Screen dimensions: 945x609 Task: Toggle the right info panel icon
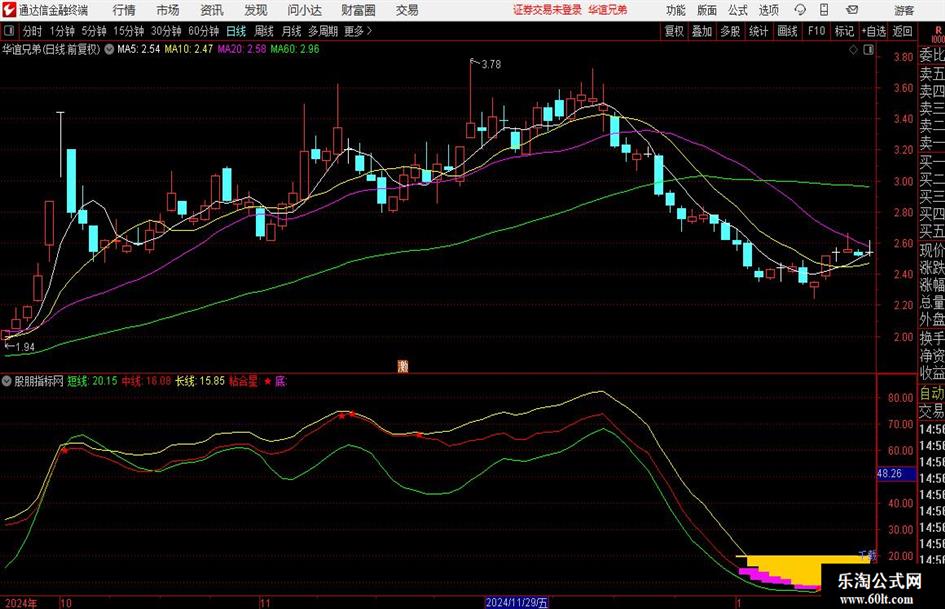[868, 50]
